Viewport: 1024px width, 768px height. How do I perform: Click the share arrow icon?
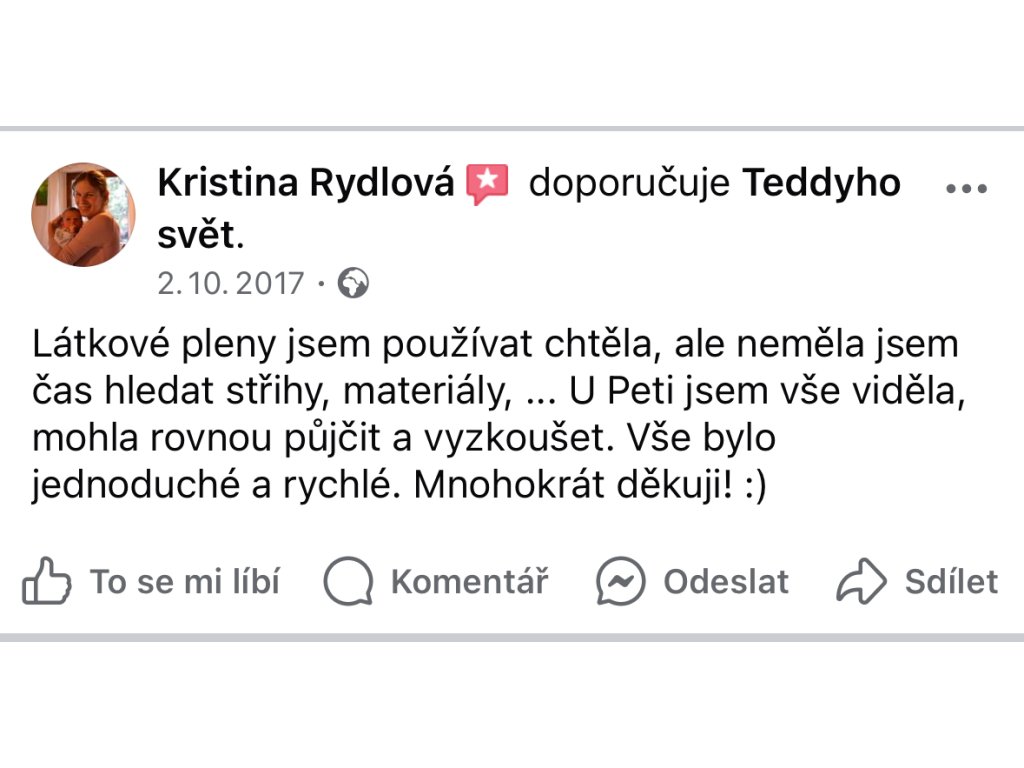click(x=861, y=581)
